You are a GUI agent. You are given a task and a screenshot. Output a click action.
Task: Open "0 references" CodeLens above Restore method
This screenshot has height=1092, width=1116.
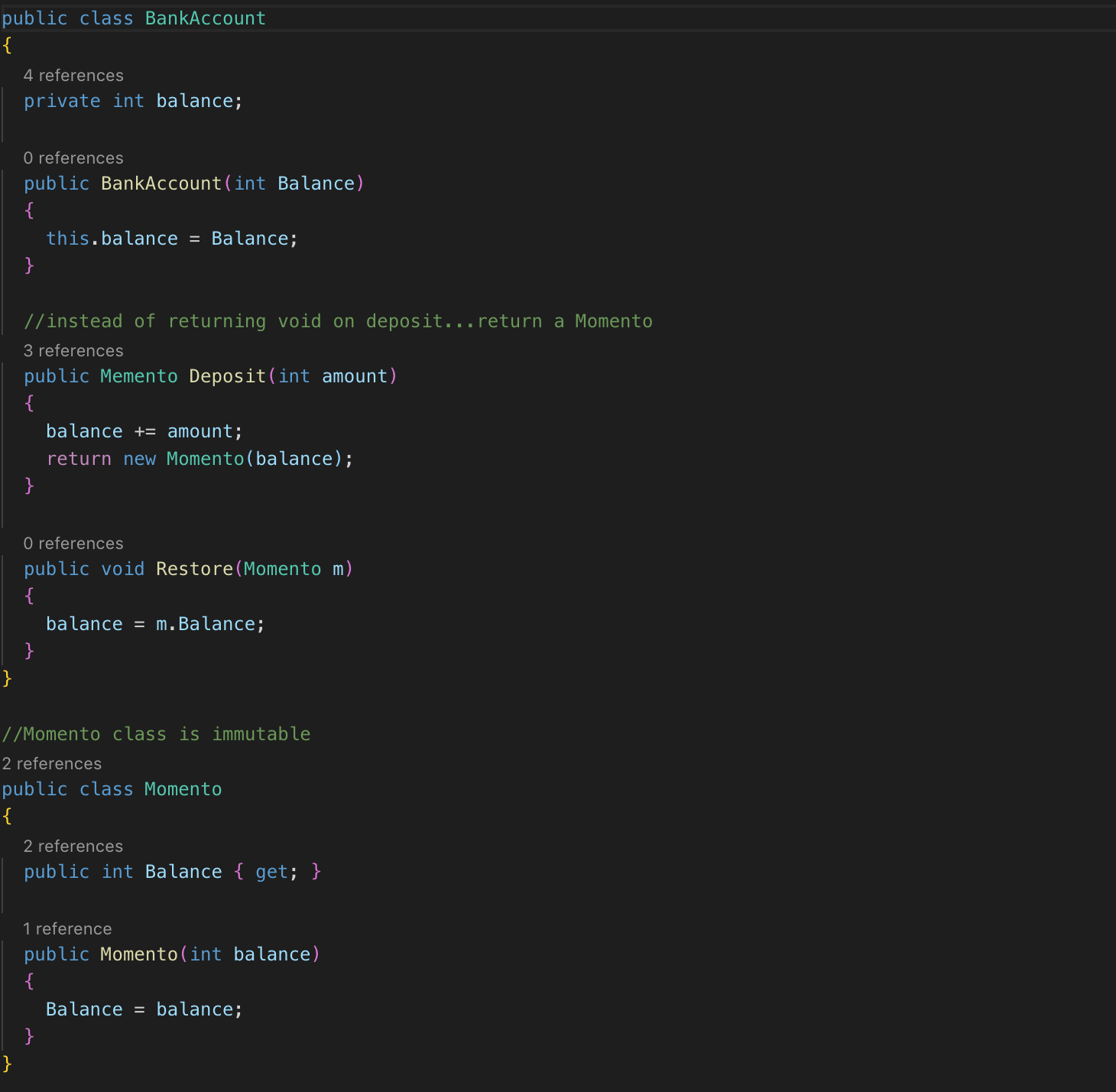point(73,544)
